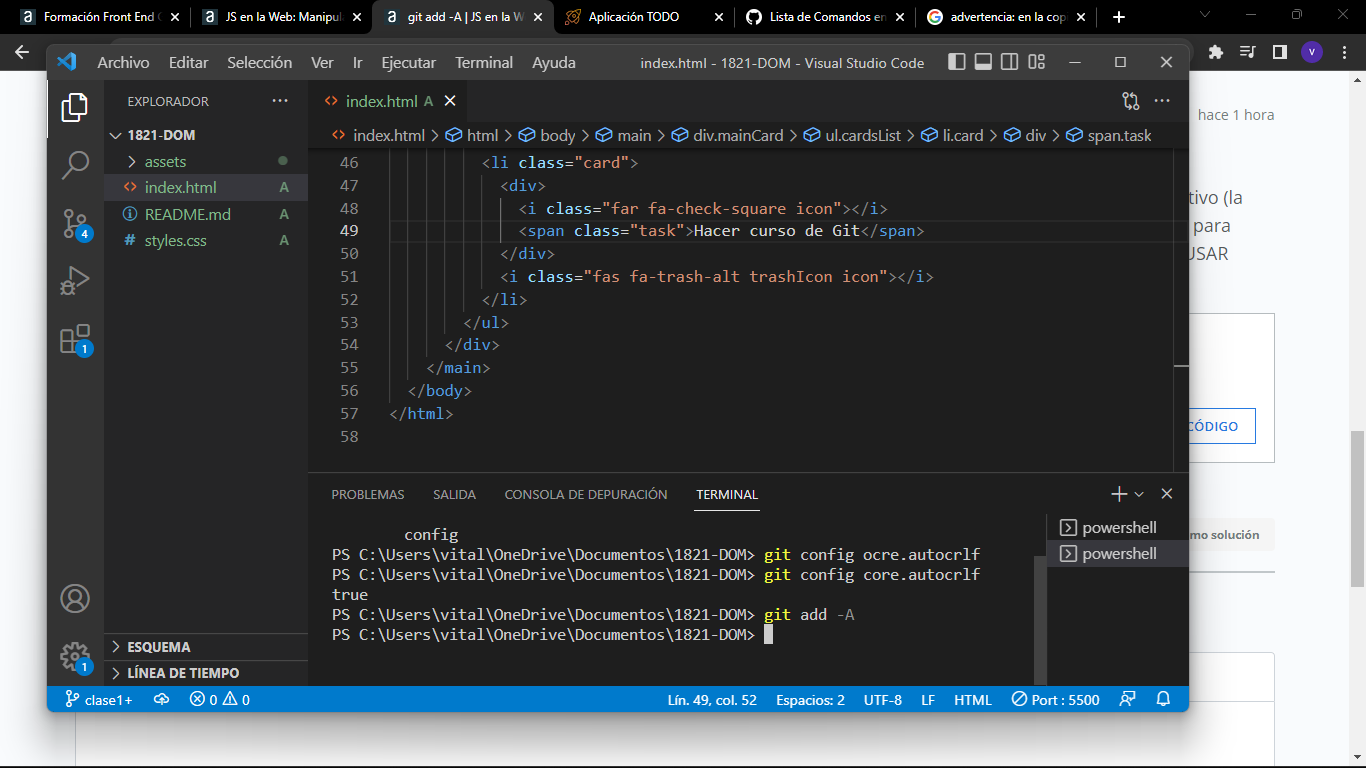Switch to Aplicación TODO browser tab
Viewport: 1366px width, 768px height.
pyautogui.click(x=645, y=17)
